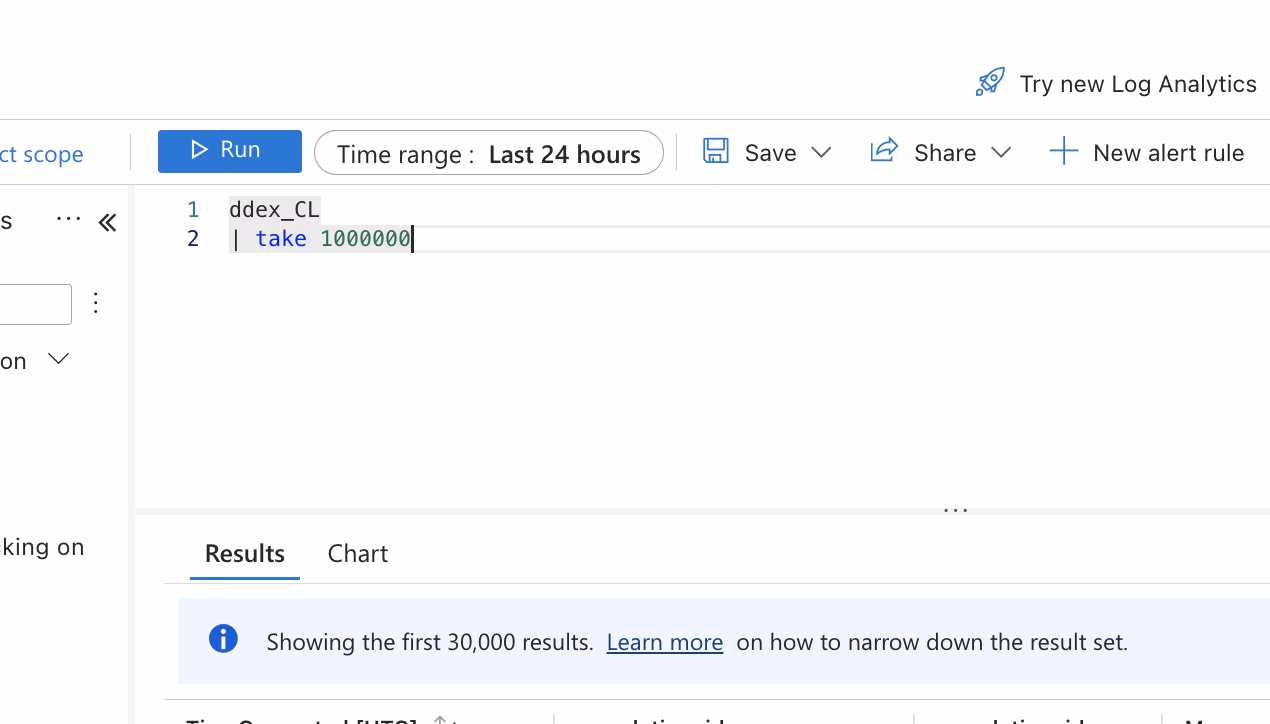Screen dimensions: 1270x724
Task: Focus the side pane search field
Action: click(x=36, y=304)
